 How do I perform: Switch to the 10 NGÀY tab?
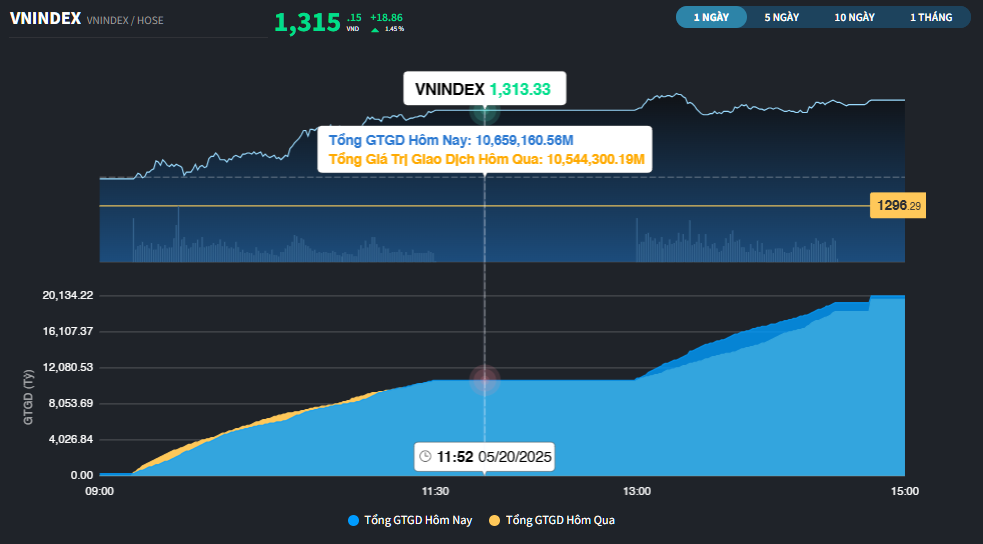click(x=854, y=17)
